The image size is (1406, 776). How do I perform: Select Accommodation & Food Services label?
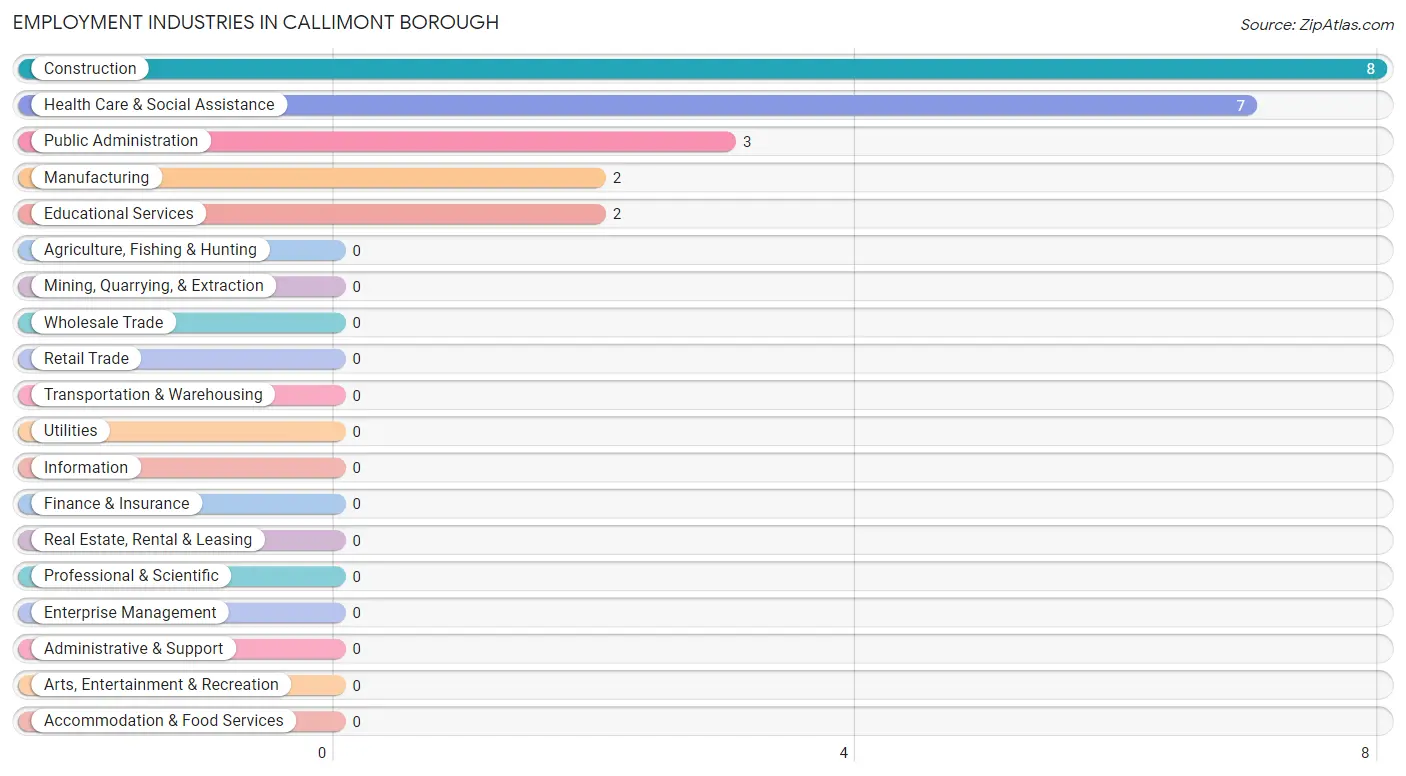click(x=164, y=721)
